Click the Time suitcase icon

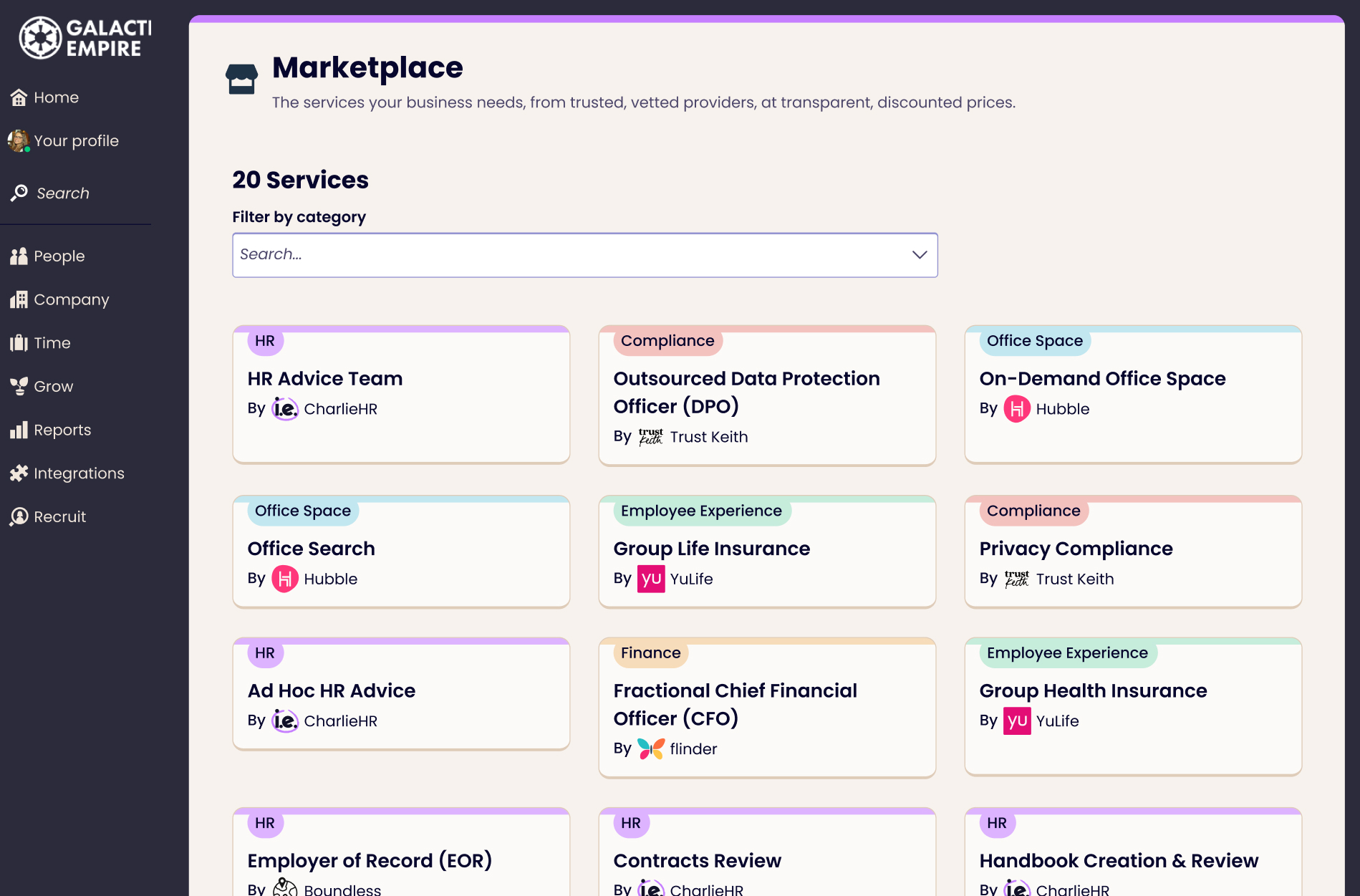19,343
